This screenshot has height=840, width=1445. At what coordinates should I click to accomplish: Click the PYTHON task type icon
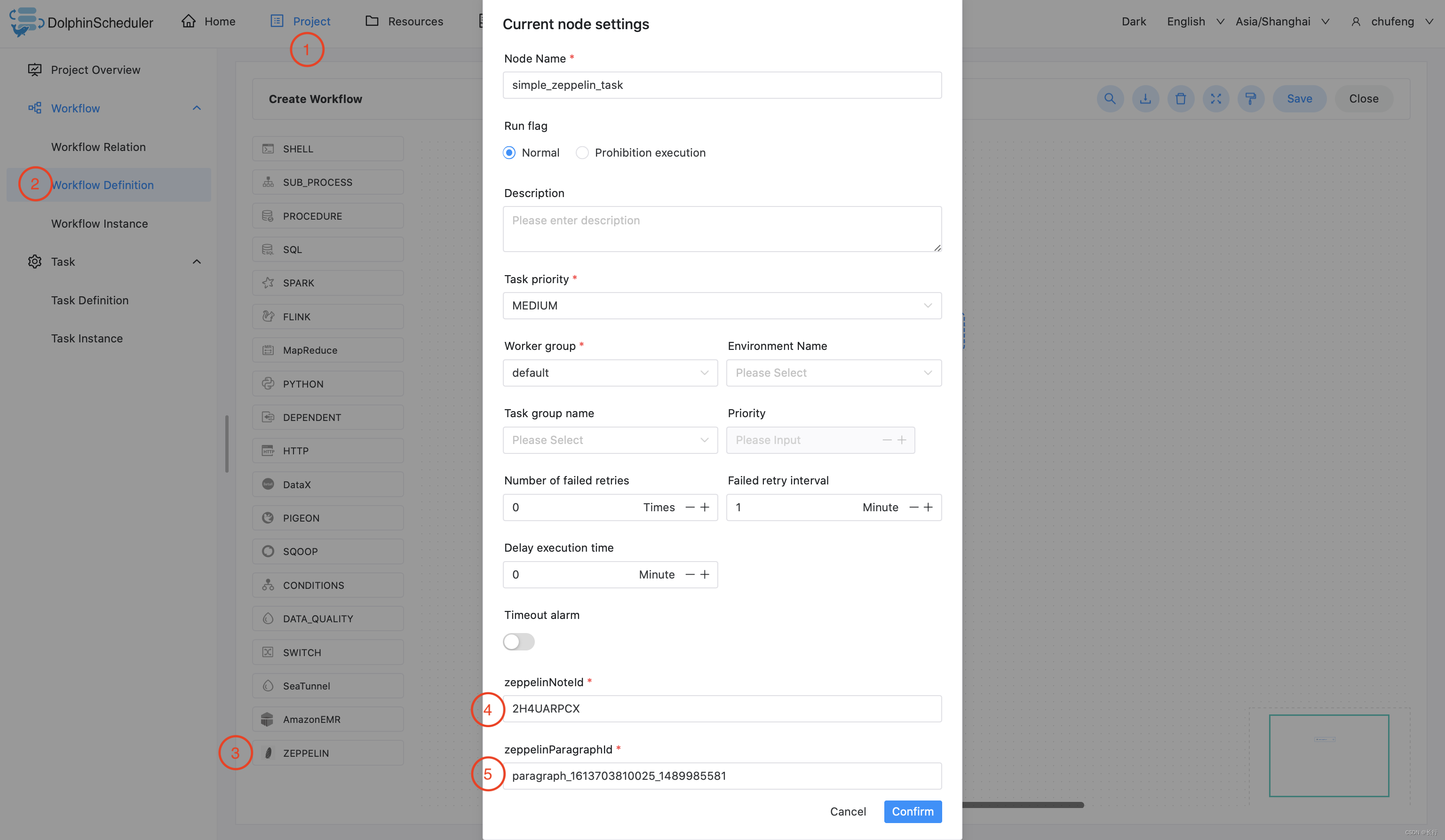click(x=268, y=383)
